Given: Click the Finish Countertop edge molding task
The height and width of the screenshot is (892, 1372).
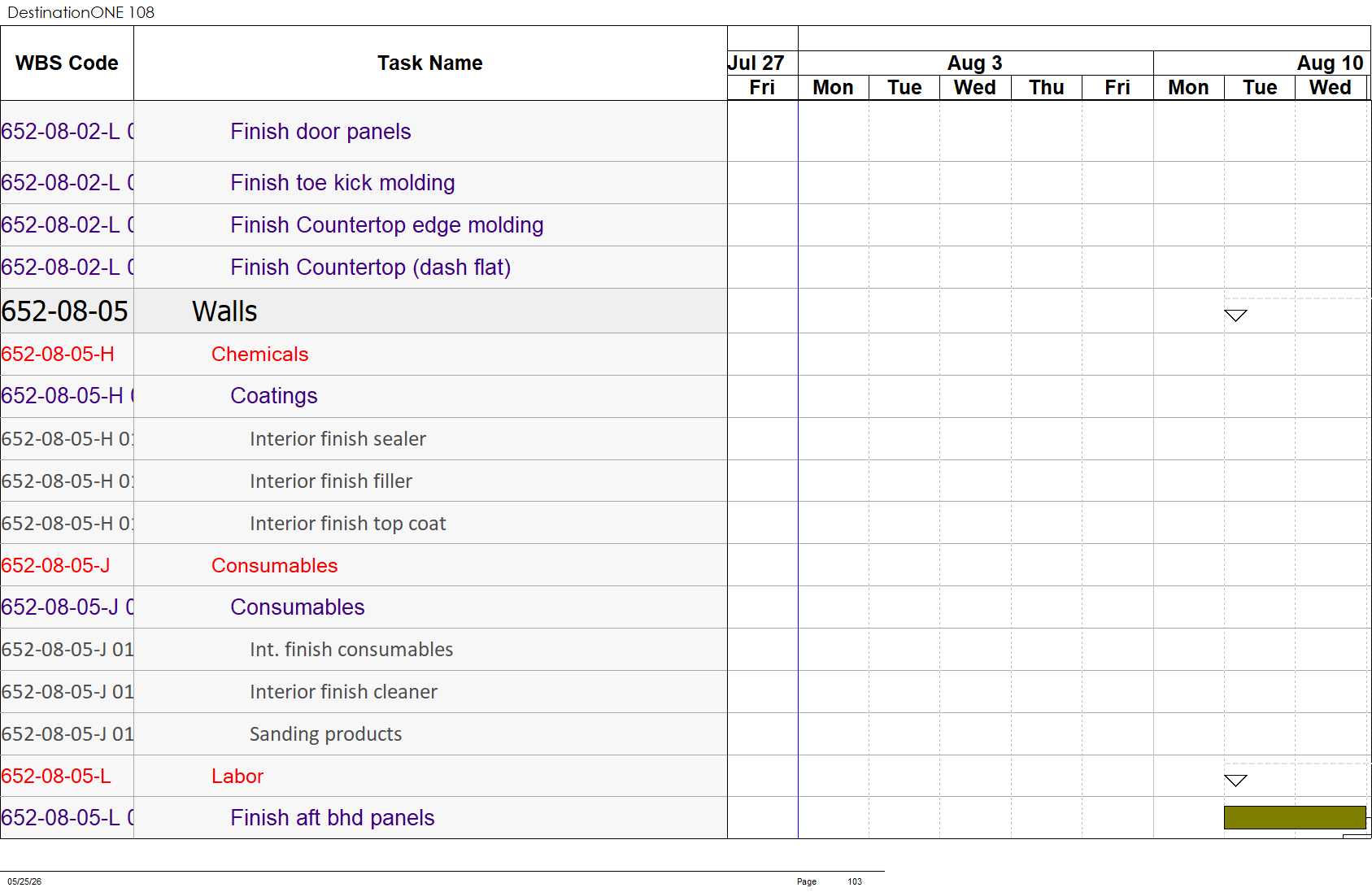Looking at the screenshot, I should (387, 225).
